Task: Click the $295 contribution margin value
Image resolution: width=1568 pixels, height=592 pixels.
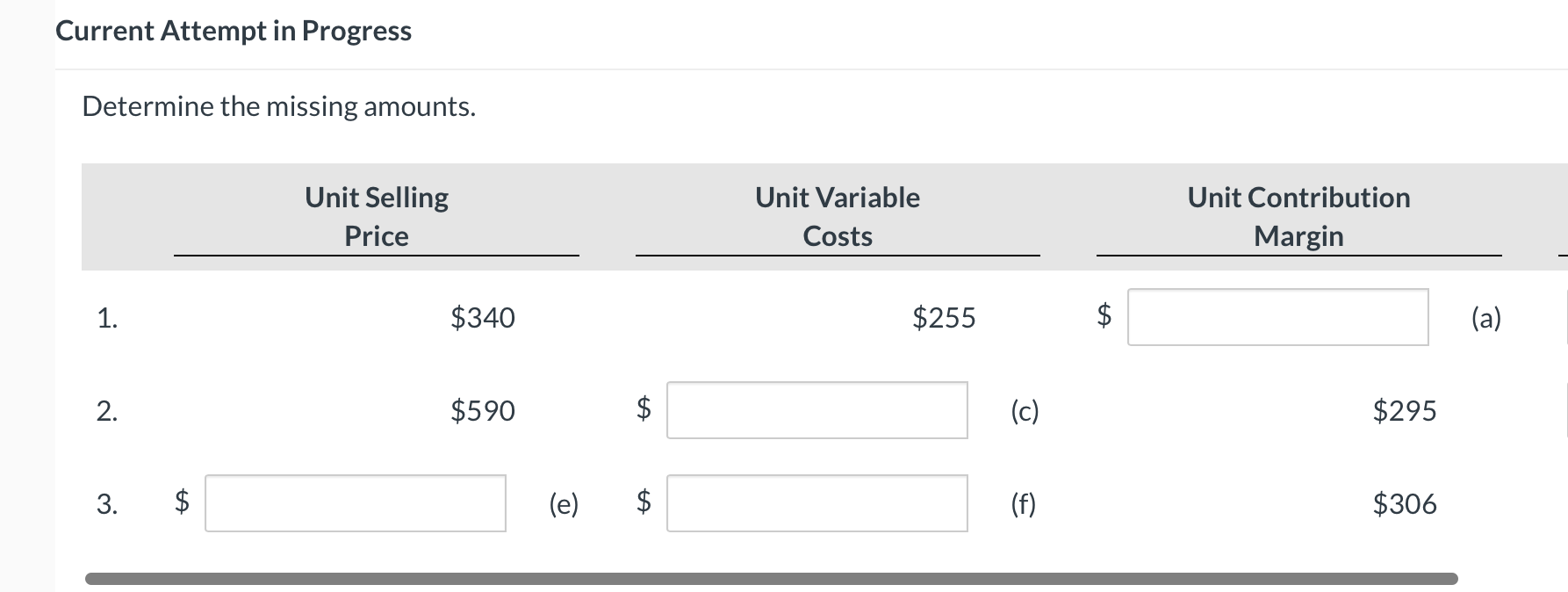Action: pyautogui.click(x=1406, y=410)
